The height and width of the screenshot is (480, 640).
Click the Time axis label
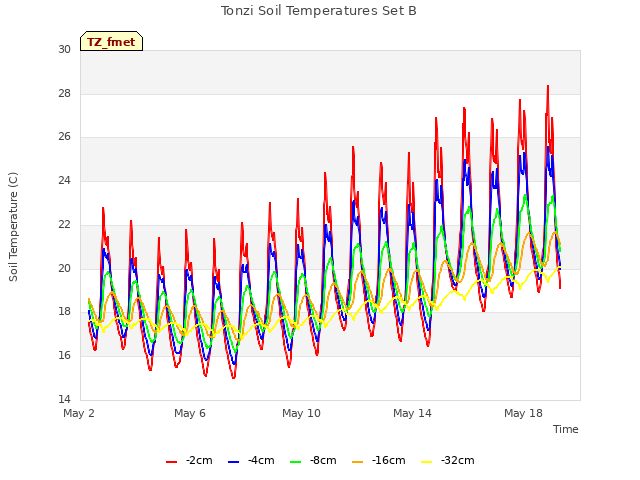566,429
